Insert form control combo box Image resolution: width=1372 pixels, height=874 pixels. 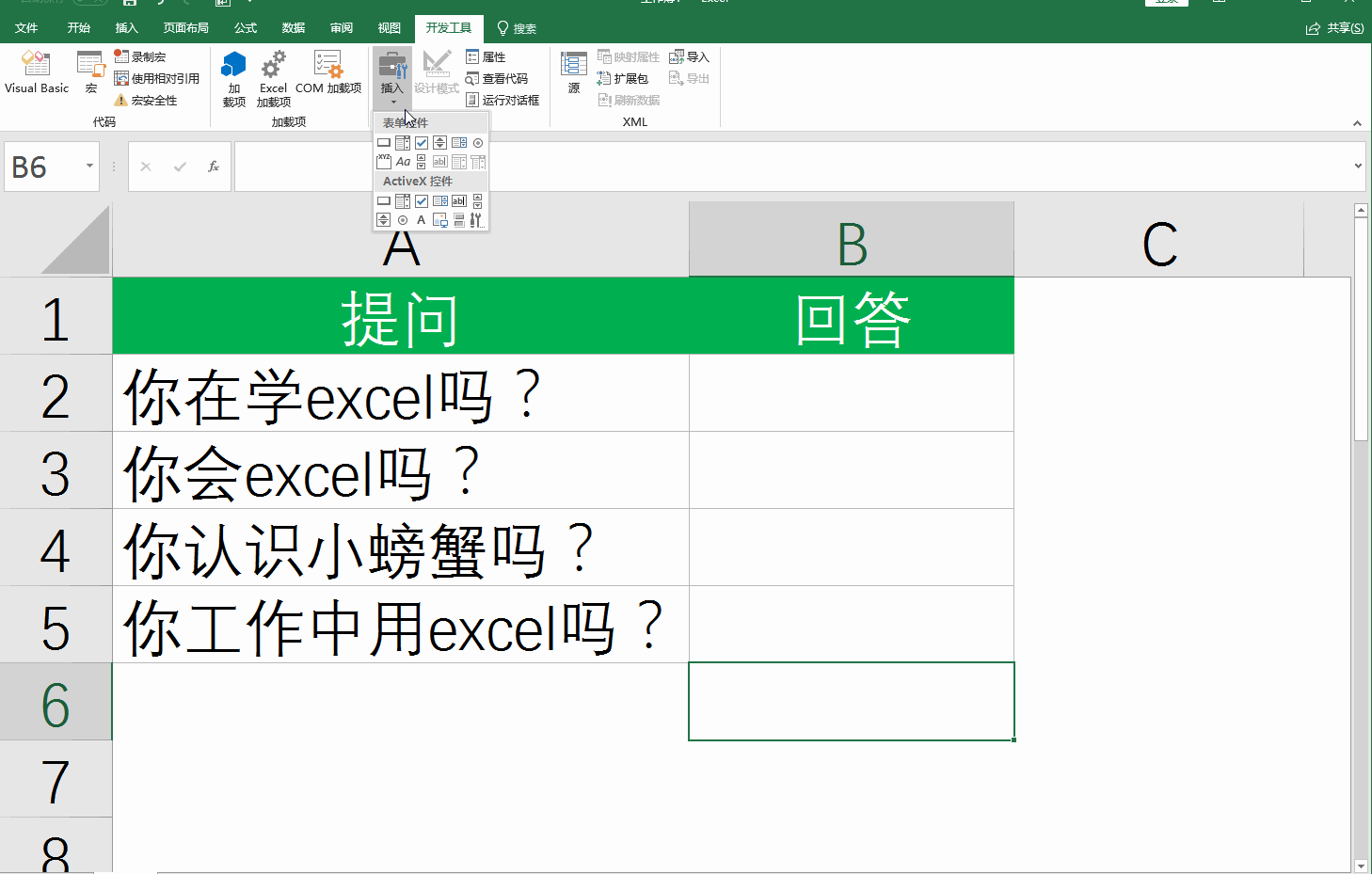click(x=403, y=143)
